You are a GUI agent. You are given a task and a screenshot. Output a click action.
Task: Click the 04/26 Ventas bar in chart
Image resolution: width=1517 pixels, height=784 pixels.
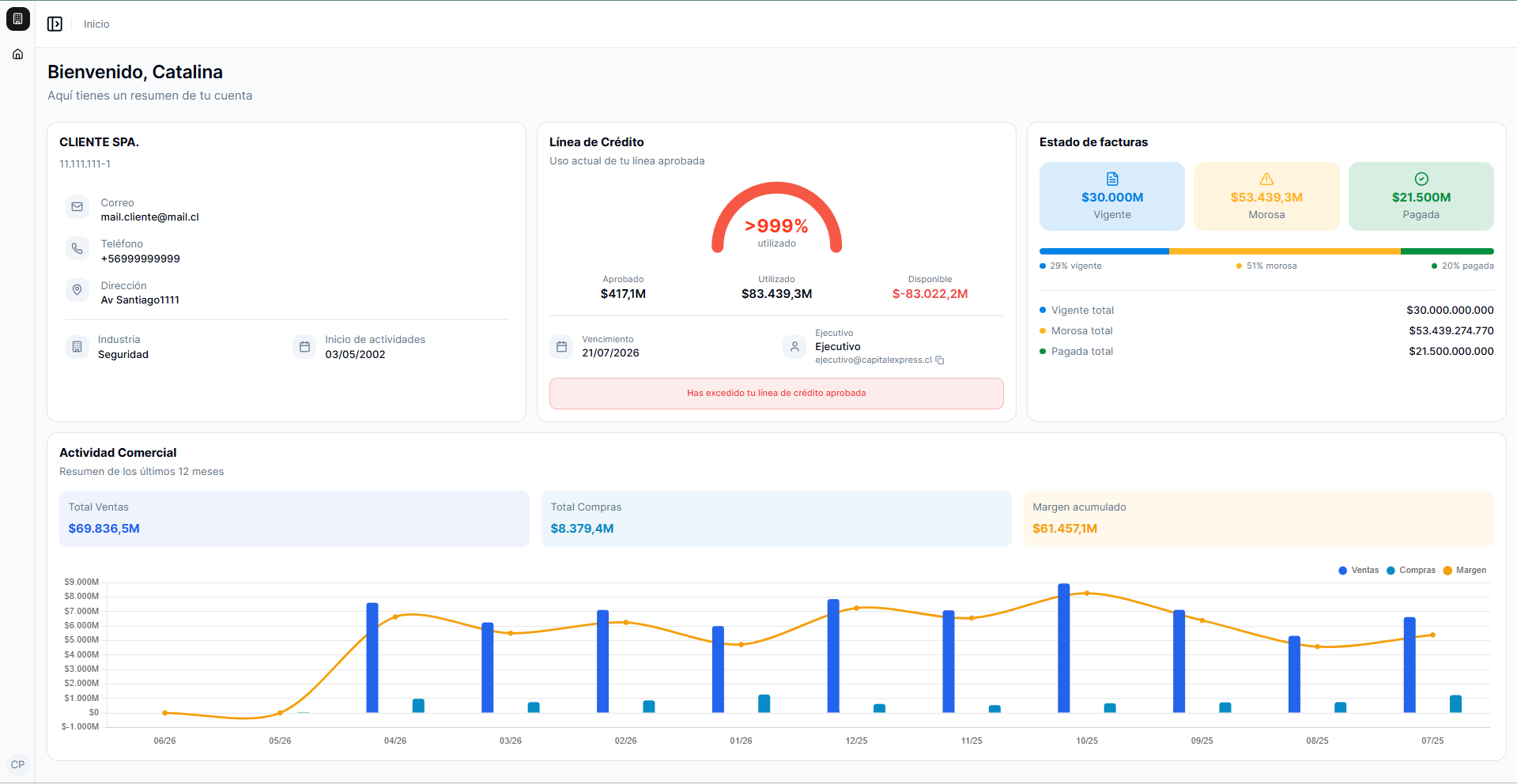[x=372, y=658]
